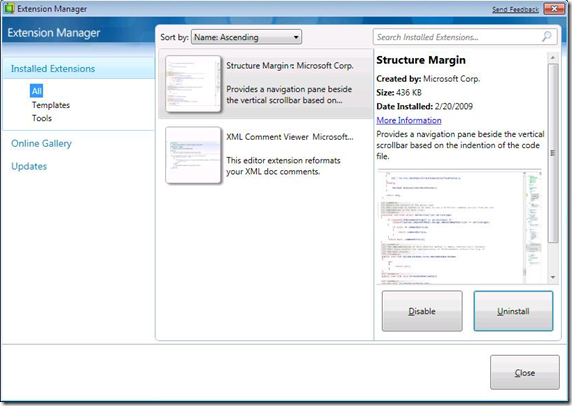Click the Send Feedback link

[x=515, y=9]
